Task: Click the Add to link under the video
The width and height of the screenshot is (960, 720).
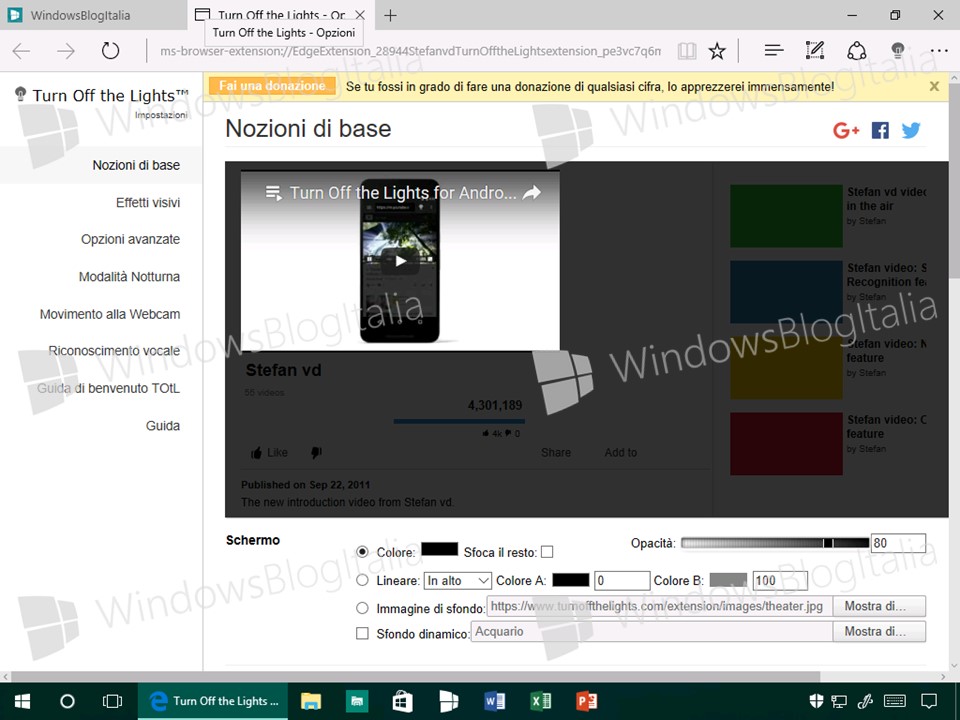Action: tap(621, 452)
